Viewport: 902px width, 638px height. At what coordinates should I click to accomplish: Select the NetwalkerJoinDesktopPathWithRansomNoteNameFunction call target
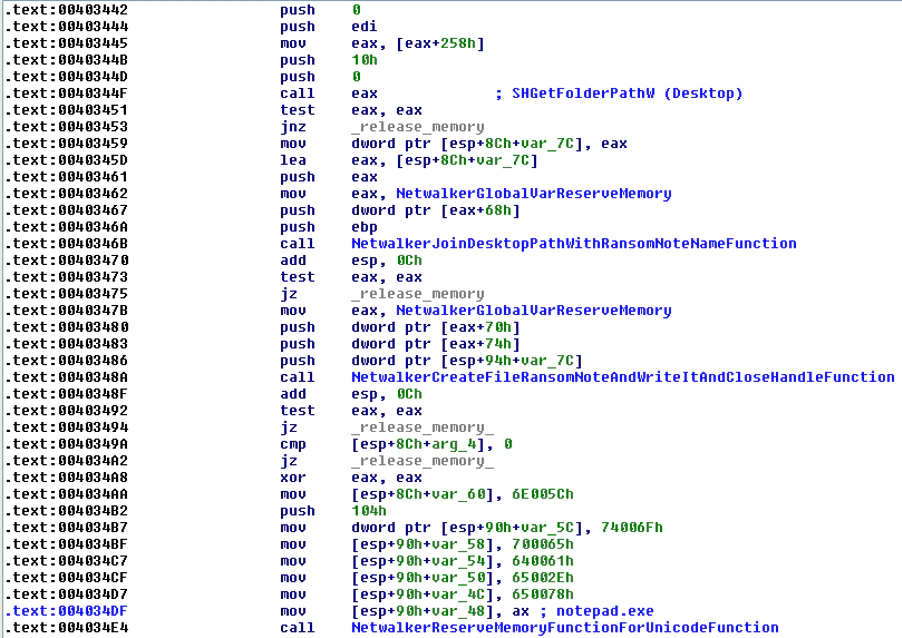[574, 243]
